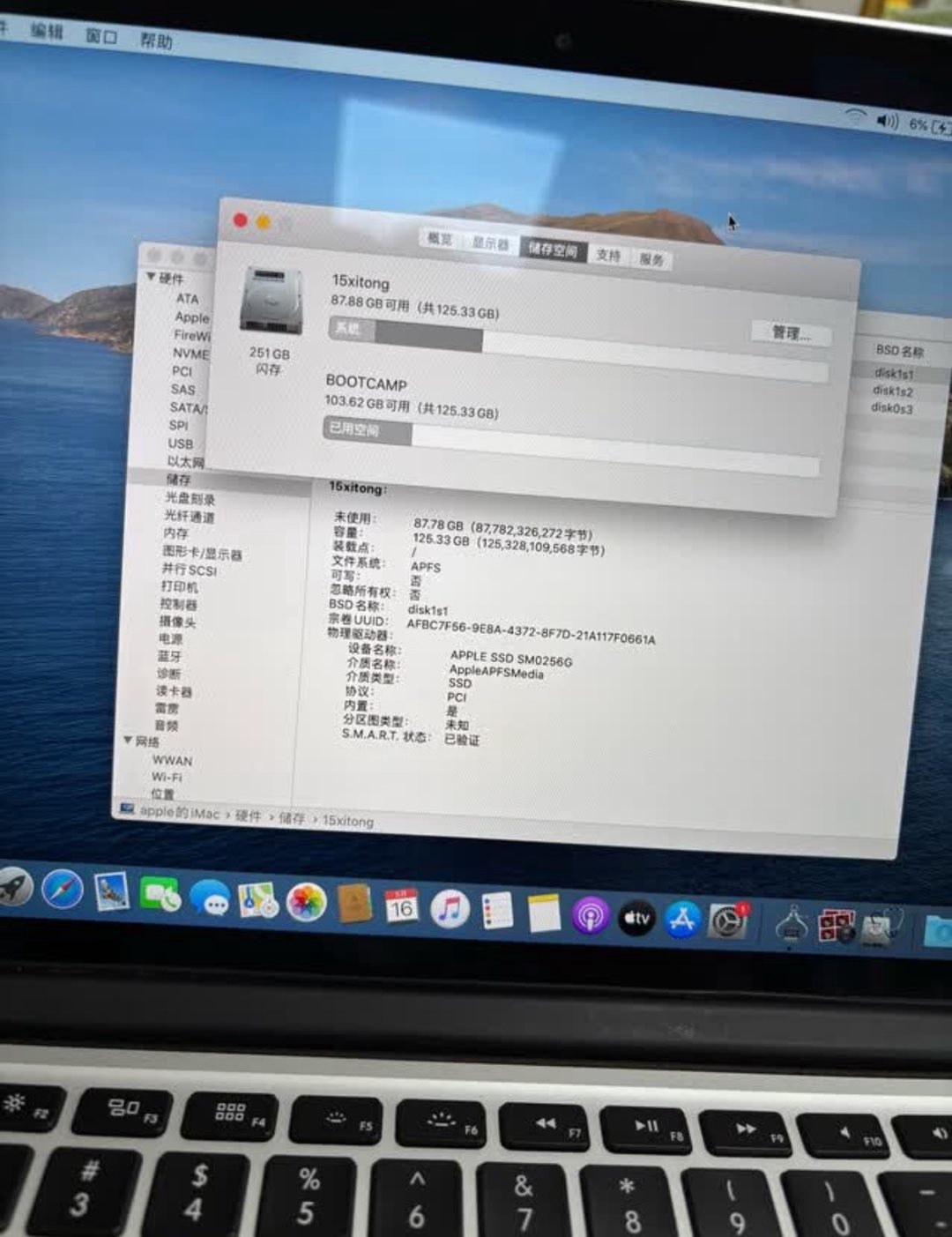Switch to the 服务 tab
The width and height of the screenshot is (952, 1237).
[x=651, y=259]
